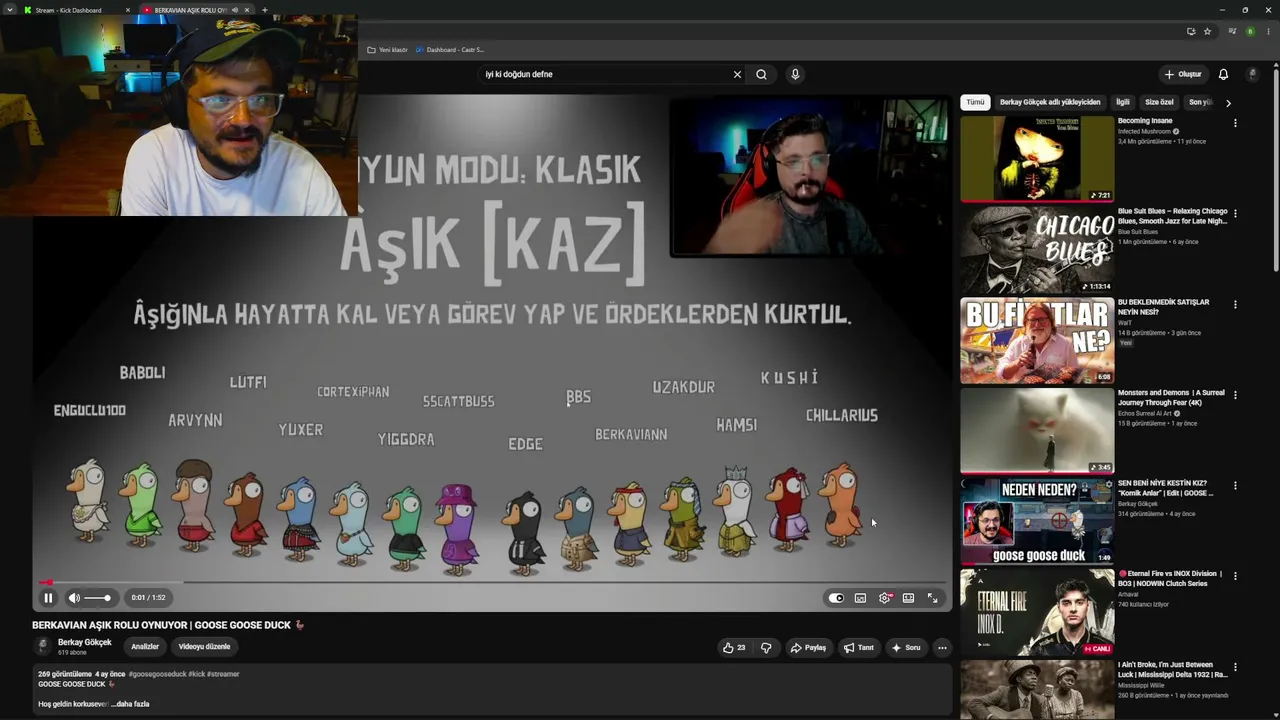The width and height of the screenshot is (1280, 720).
Task: Open options for Eternal Fire vs INOX video
Action: point(1235,576)
